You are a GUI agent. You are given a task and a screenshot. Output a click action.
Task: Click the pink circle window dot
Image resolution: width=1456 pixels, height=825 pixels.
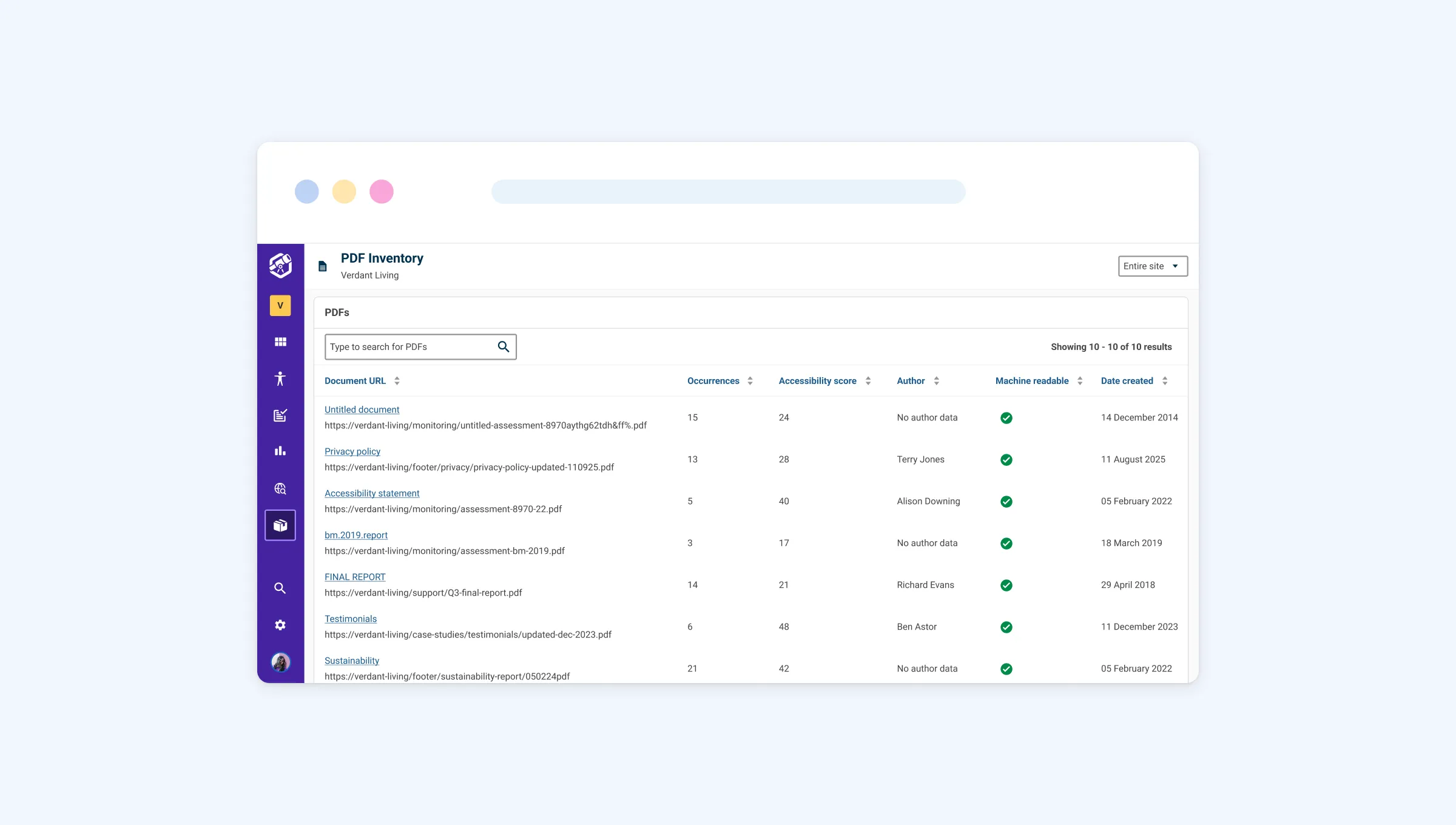[x=382, y=192]
